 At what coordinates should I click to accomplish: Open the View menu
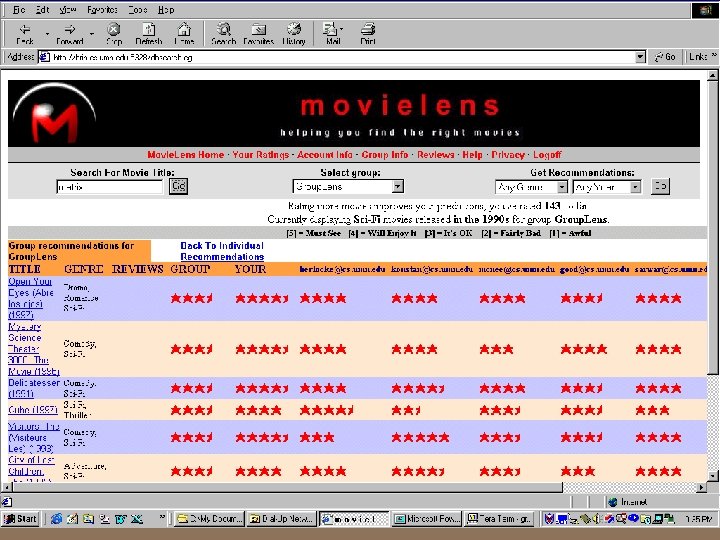68,9
